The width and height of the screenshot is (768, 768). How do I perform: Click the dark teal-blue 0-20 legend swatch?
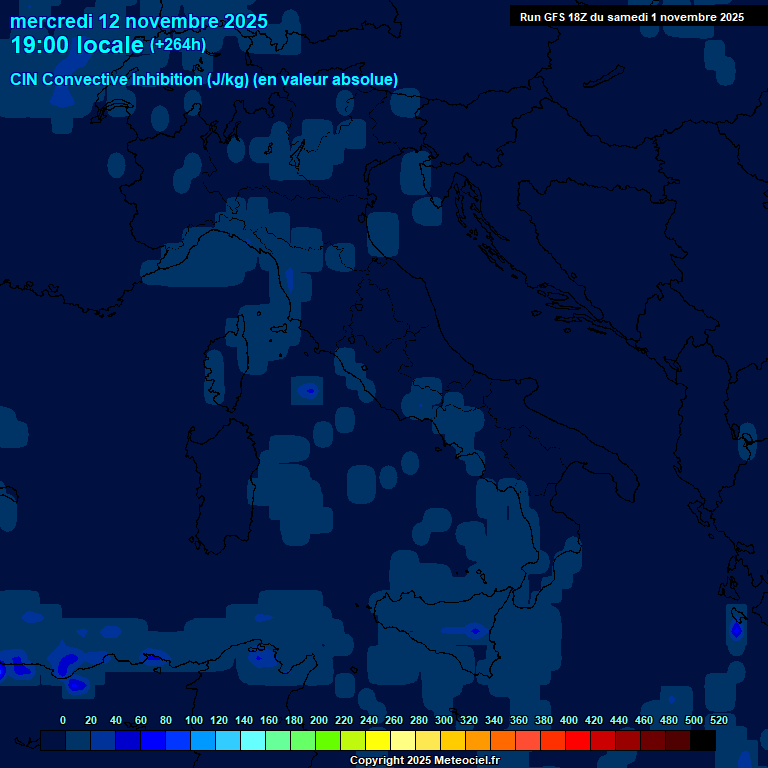point(78,740)
